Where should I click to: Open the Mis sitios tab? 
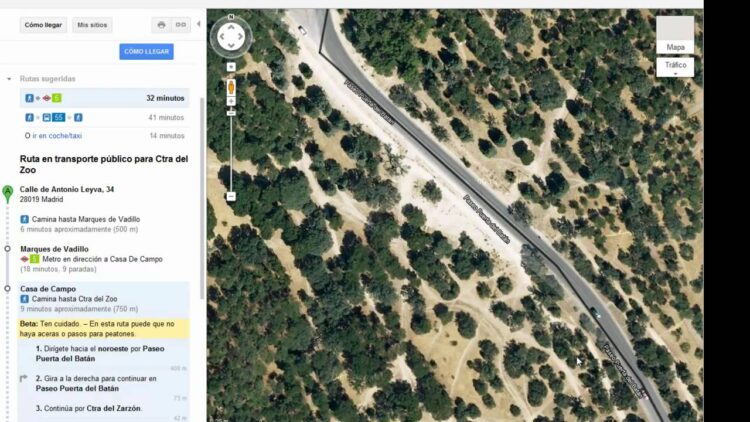(x=92, y=25)
